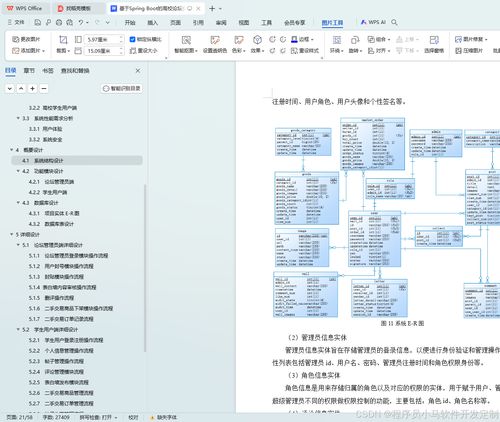Open the Picture Effects (效果) icon
The height and width of the screenshot is (422, 500).
(257, 40)
